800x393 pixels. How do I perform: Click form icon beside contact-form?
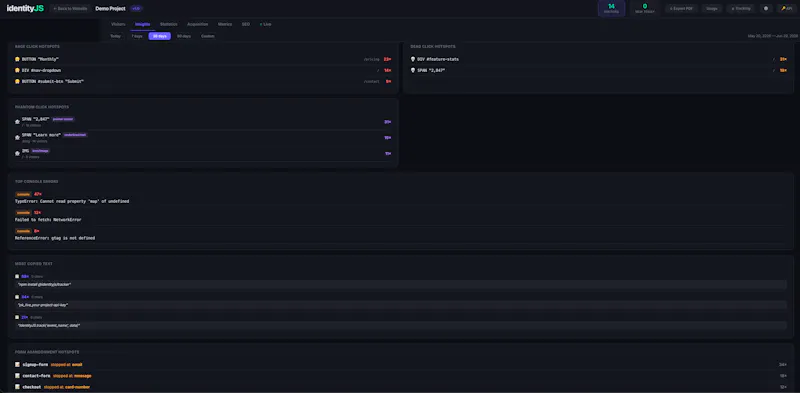pos(17,376)
